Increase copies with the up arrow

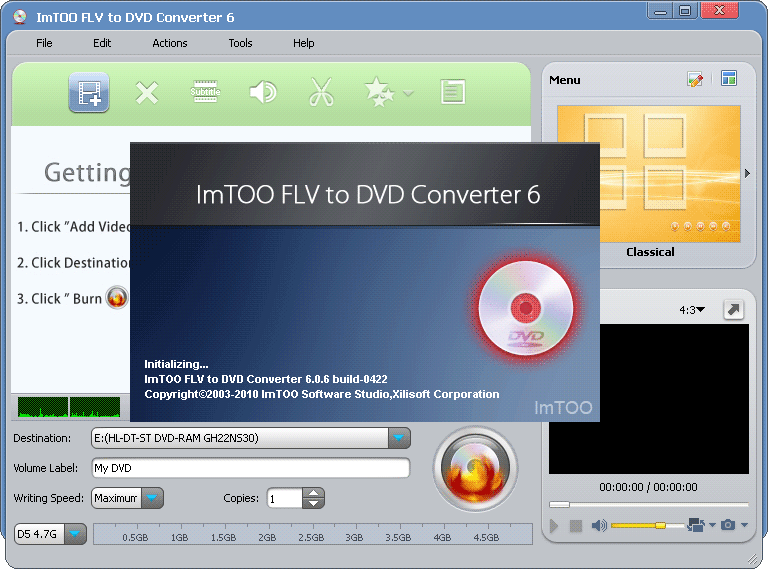tap(313, 493)
